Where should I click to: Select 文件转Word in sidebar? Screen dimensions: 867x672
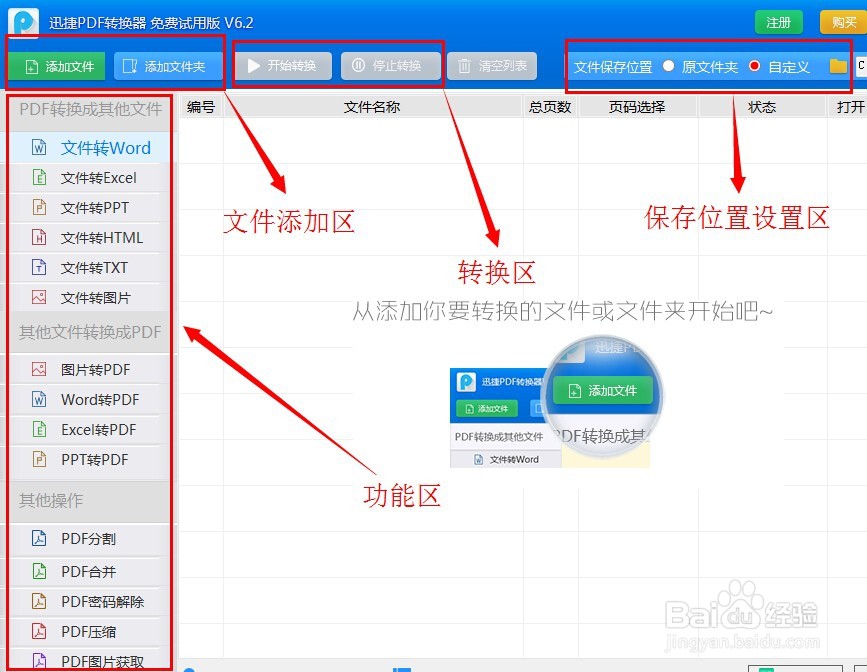pyautogui.click(x=90, y=148)
